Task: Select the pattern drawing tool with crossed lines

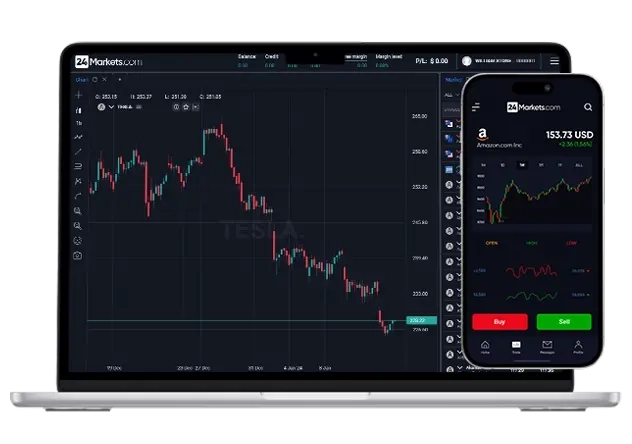Action: (x=78, y=181)
